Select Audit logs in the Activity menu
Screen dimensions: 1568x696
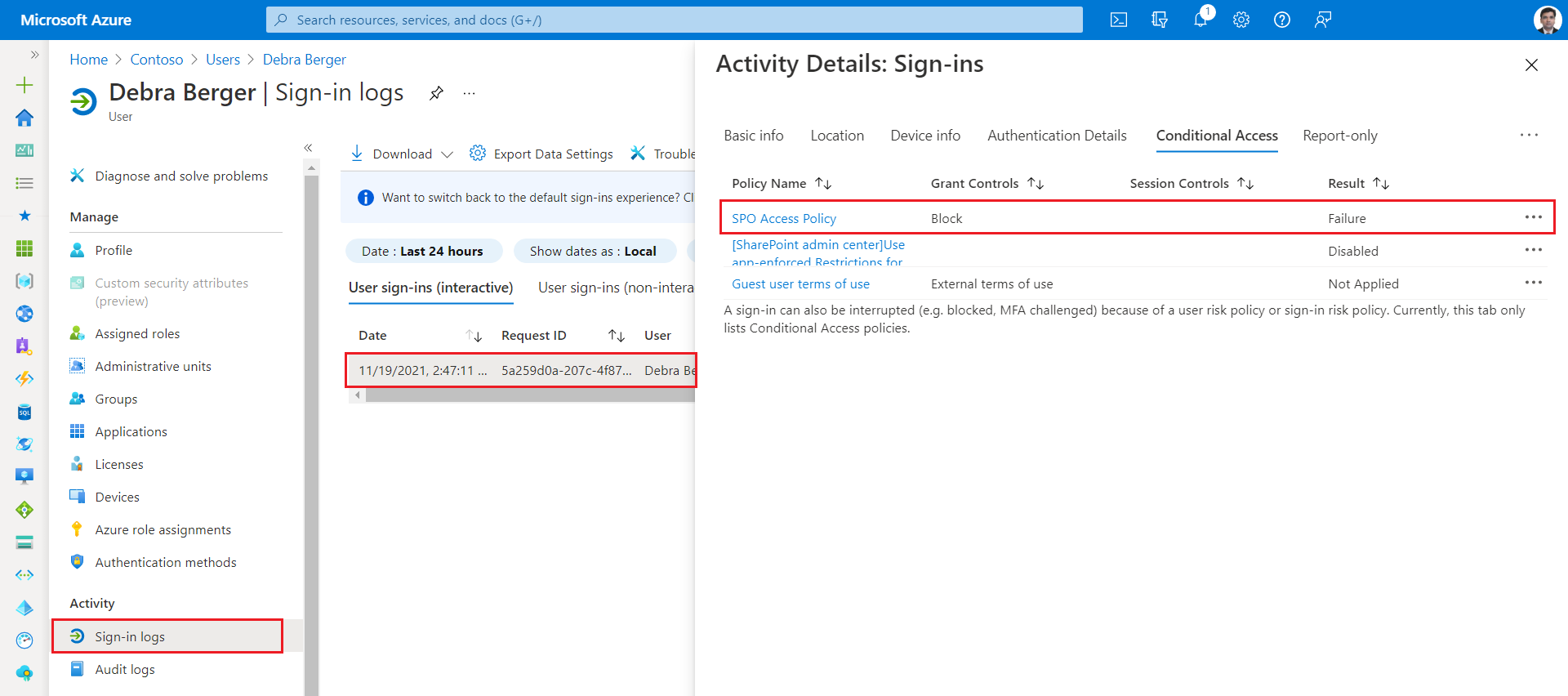[x=125, y=669]
